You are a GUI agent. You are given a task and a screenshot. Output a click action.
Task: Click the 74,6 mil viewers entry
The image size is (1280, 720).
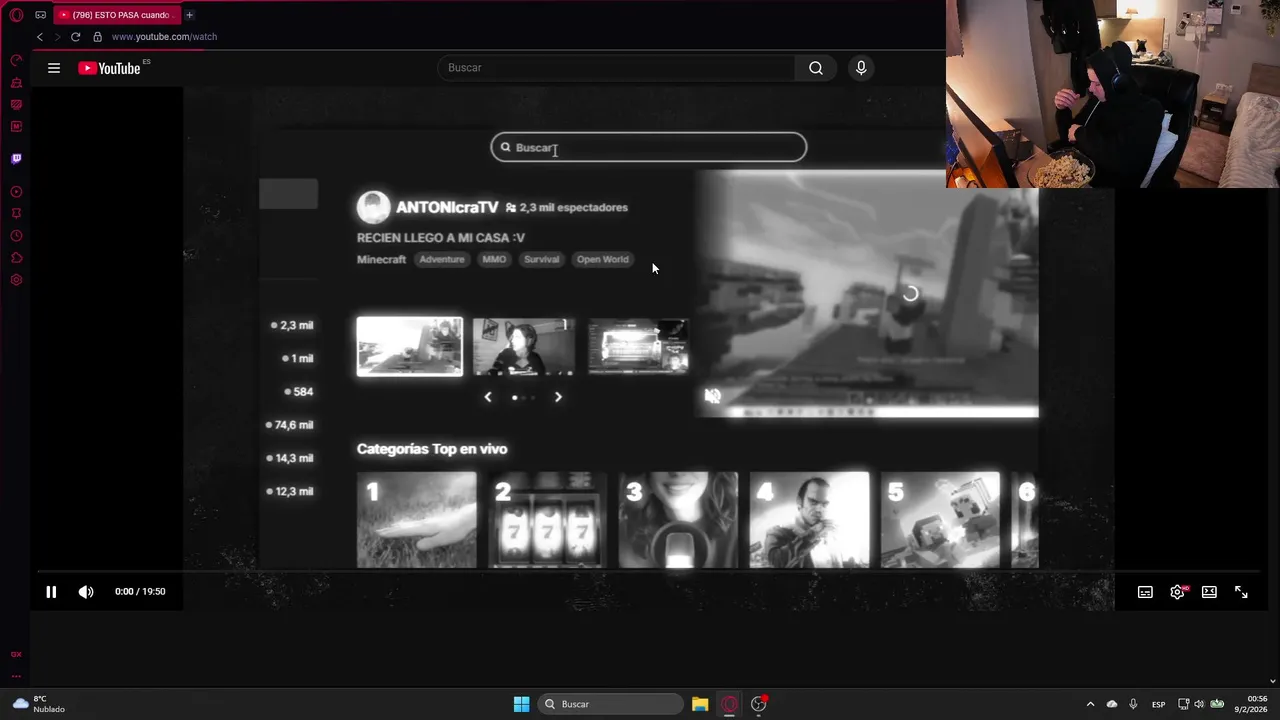289,425
